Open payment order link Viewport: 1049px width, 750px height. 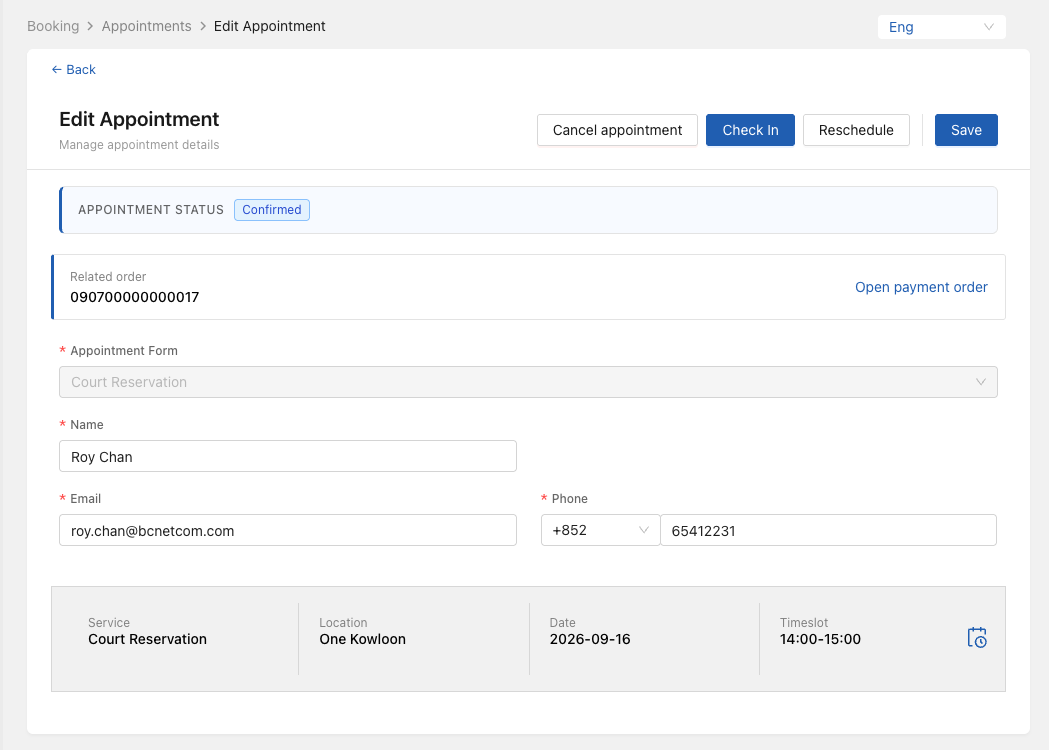point(921,287)
